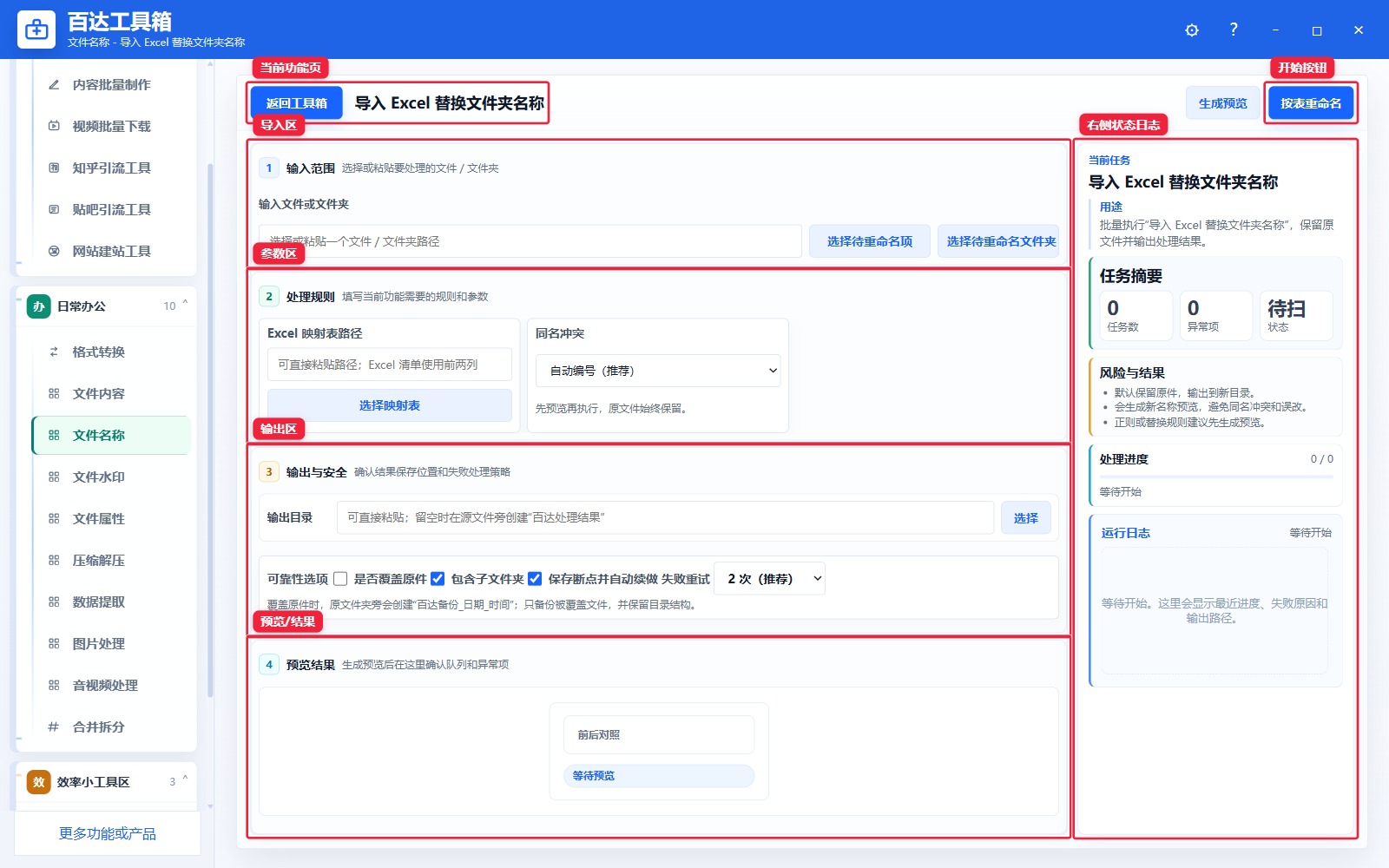The height and width of the screenshot is (868, 1389).
Task: Click the 任务数 count card
Action: [x=1136, y=315]
